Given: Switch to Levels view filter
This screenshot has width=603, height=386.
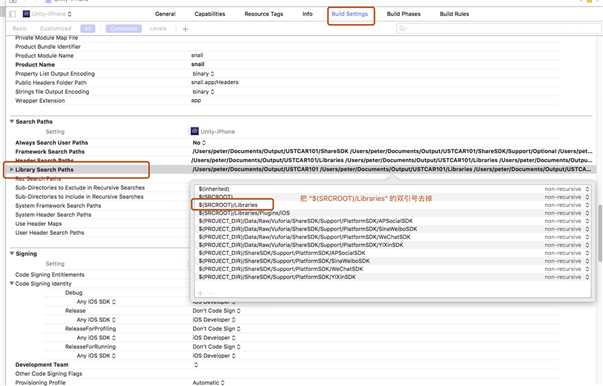Looking at the screenshot, I should pyautogui.click(x=158, y=29).
